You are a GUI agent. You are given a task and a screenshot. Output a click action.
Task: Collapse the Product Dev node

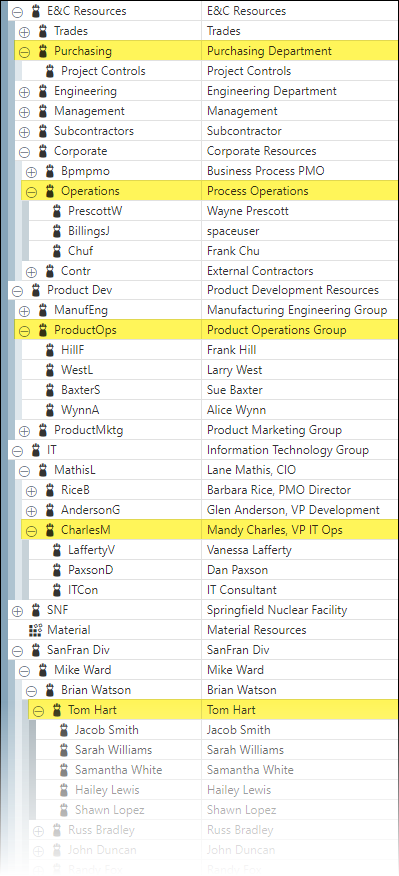17,291
